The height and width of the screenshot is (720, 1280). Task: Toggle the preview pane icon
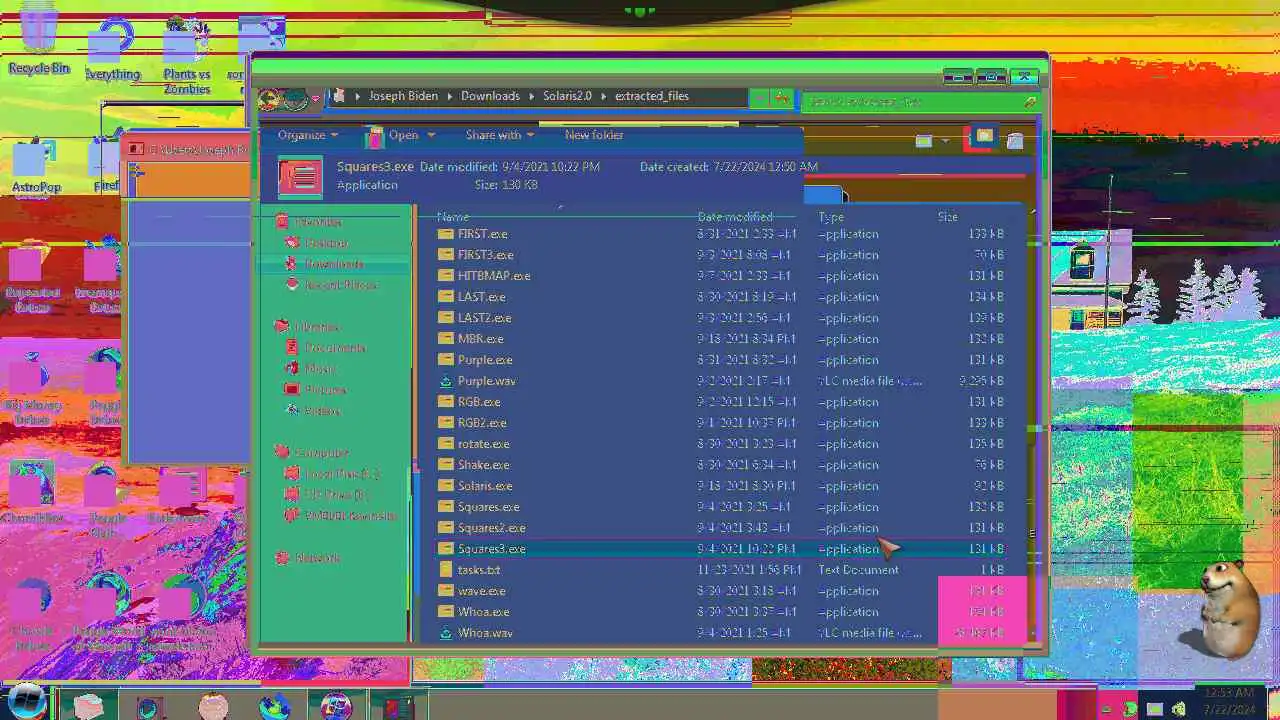pyautogui.click(x=984, y=137)
